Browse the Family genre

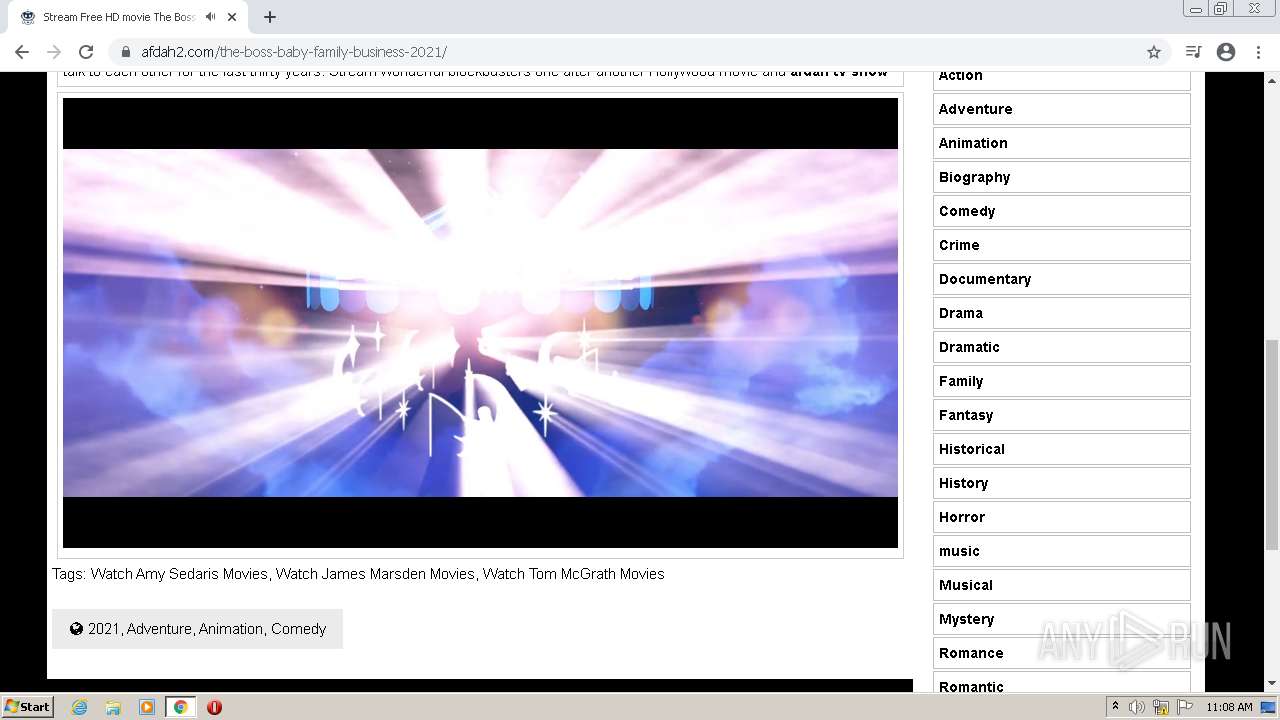click(x=1062, y=381)
